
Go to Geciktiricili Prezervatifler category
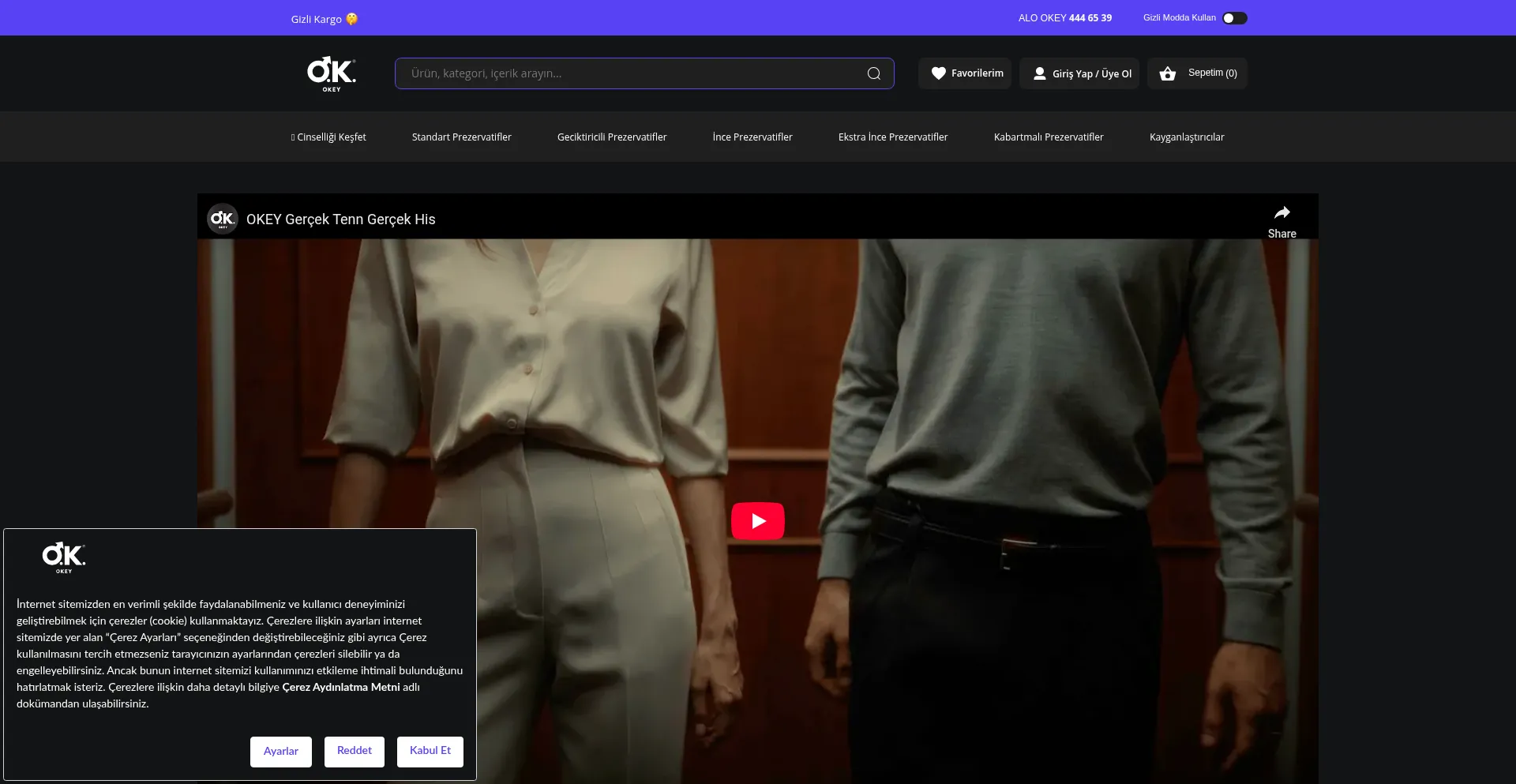pos(612,137)
